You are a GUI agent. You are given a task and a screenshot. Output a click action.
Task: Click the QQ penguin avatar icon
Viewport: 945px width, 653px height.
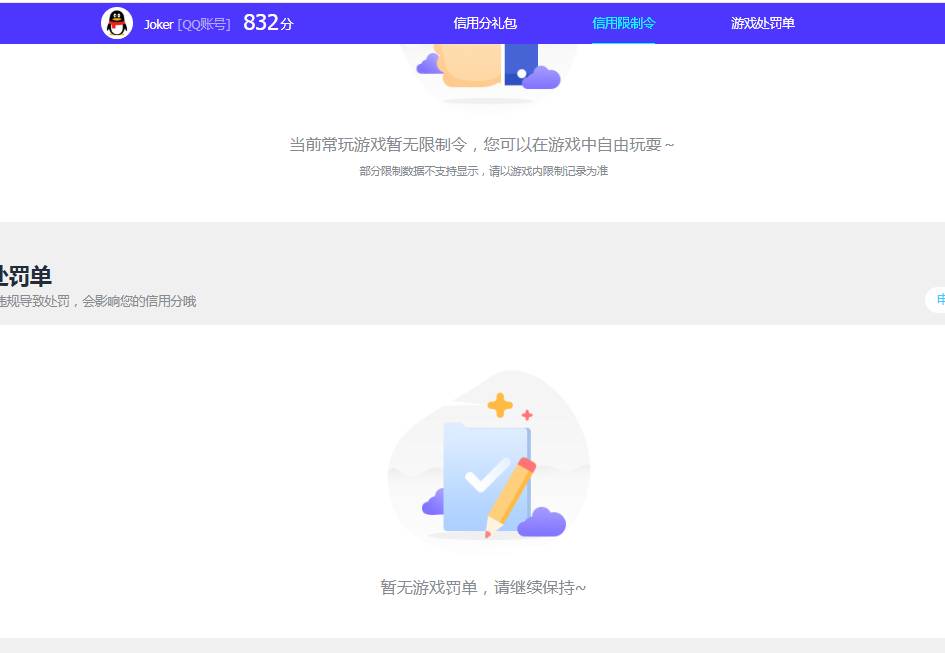(x=118, y=22)
